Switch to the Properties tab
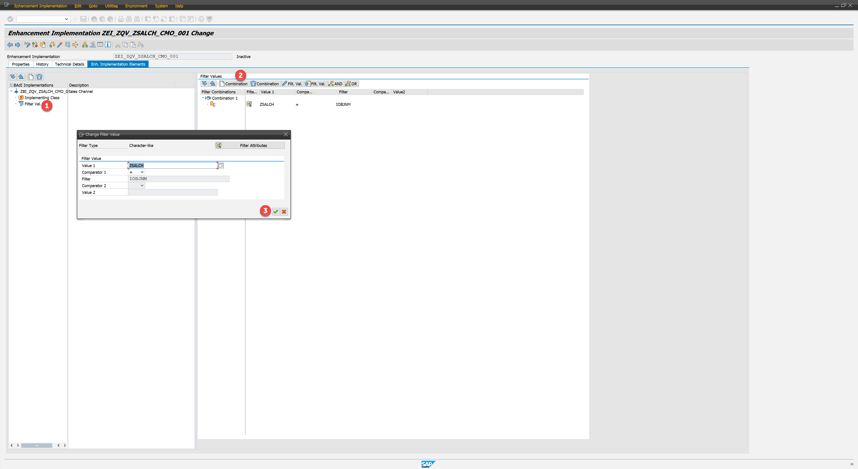Image resolution: width=858 pixels, height=469 pixels. (x=21, y=64)
